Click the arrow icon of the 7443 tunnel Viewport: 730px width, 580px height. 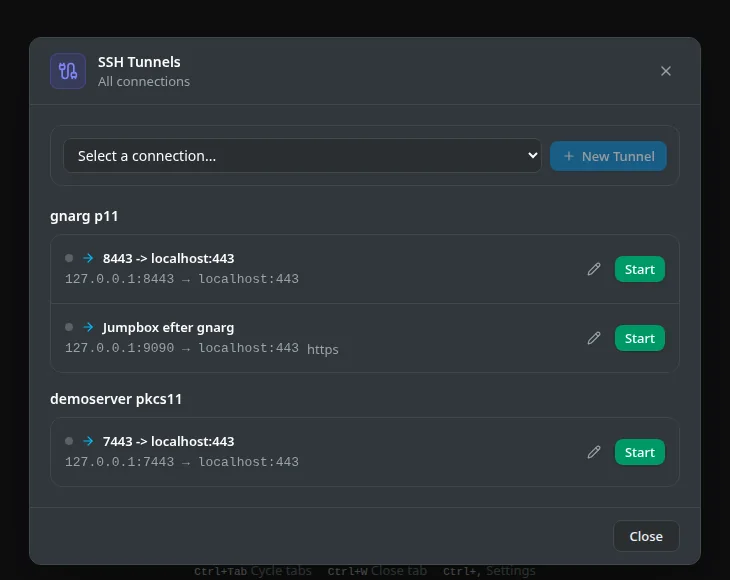point(88,441)
